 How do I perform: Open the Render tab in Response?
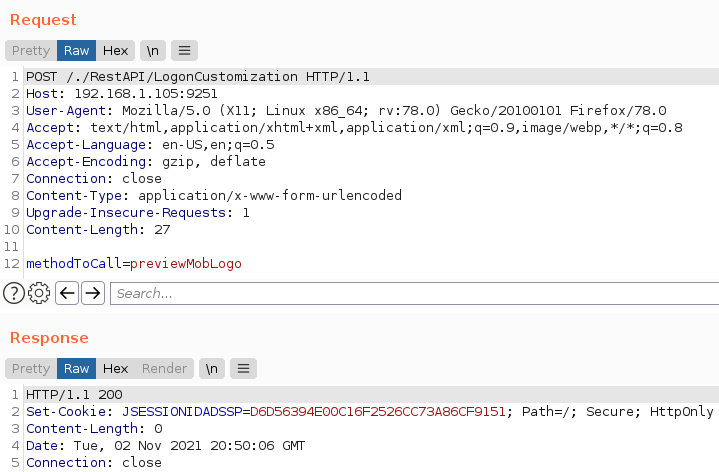click(164, 368)
